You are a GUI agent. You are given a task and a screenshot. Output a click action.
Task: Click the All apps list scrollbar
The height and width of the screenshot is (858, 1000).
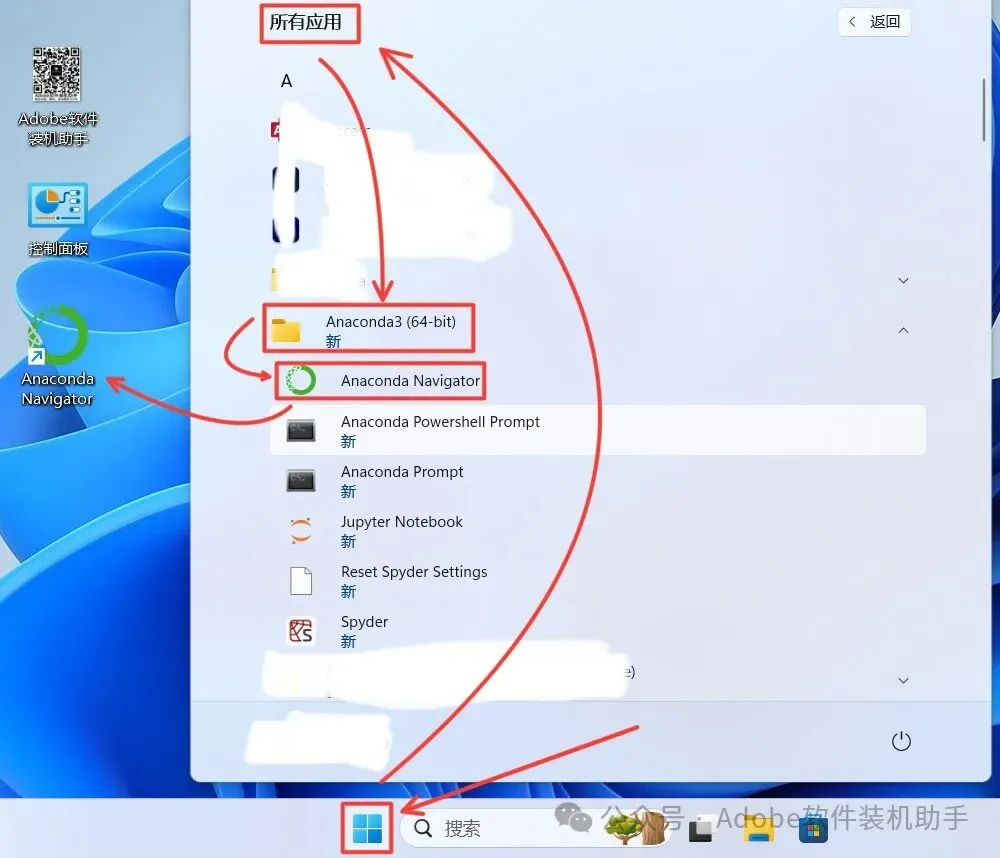(983, 110)
